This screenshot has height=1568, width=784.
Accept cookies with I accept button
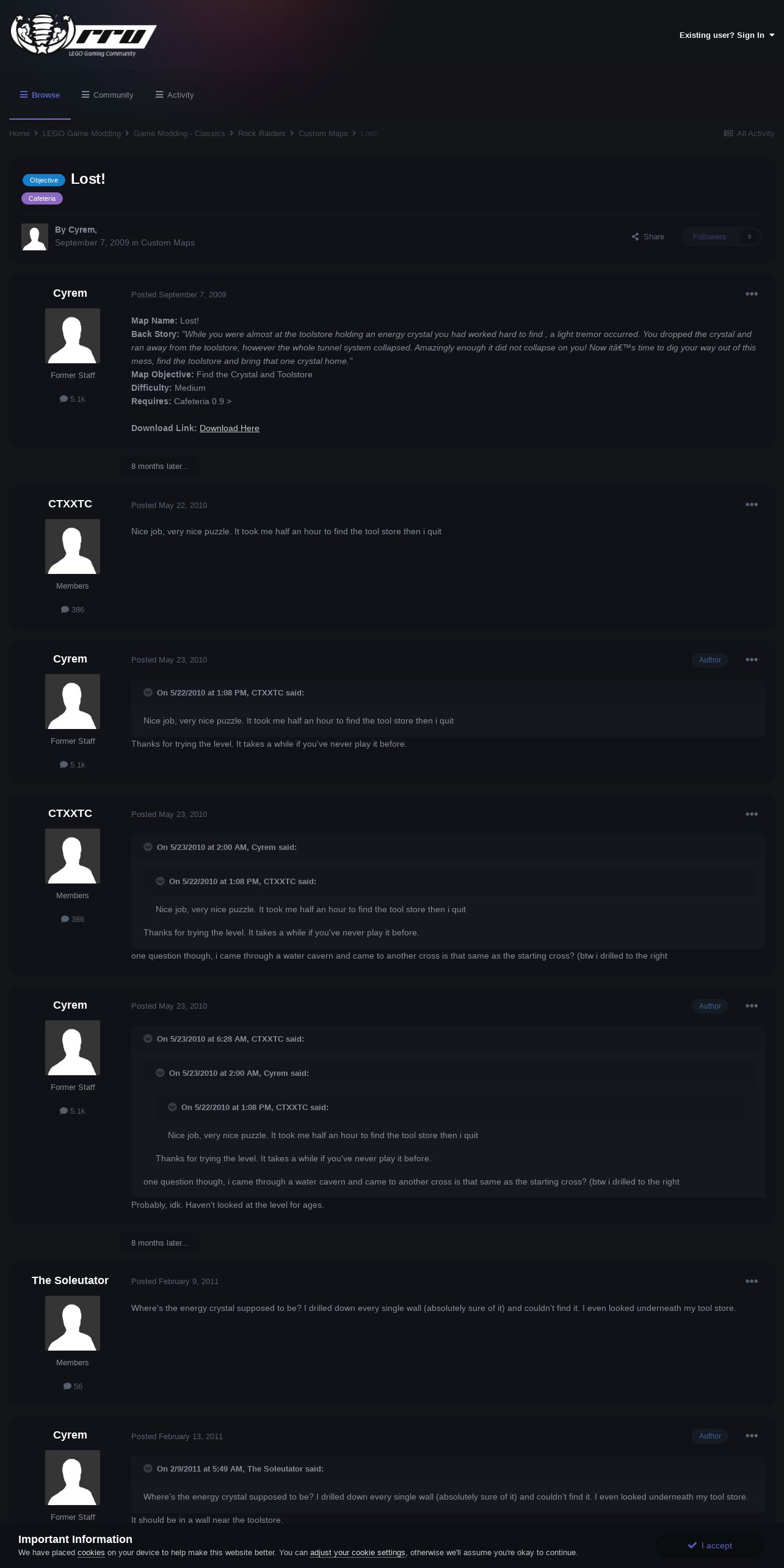click(710, 1545)
